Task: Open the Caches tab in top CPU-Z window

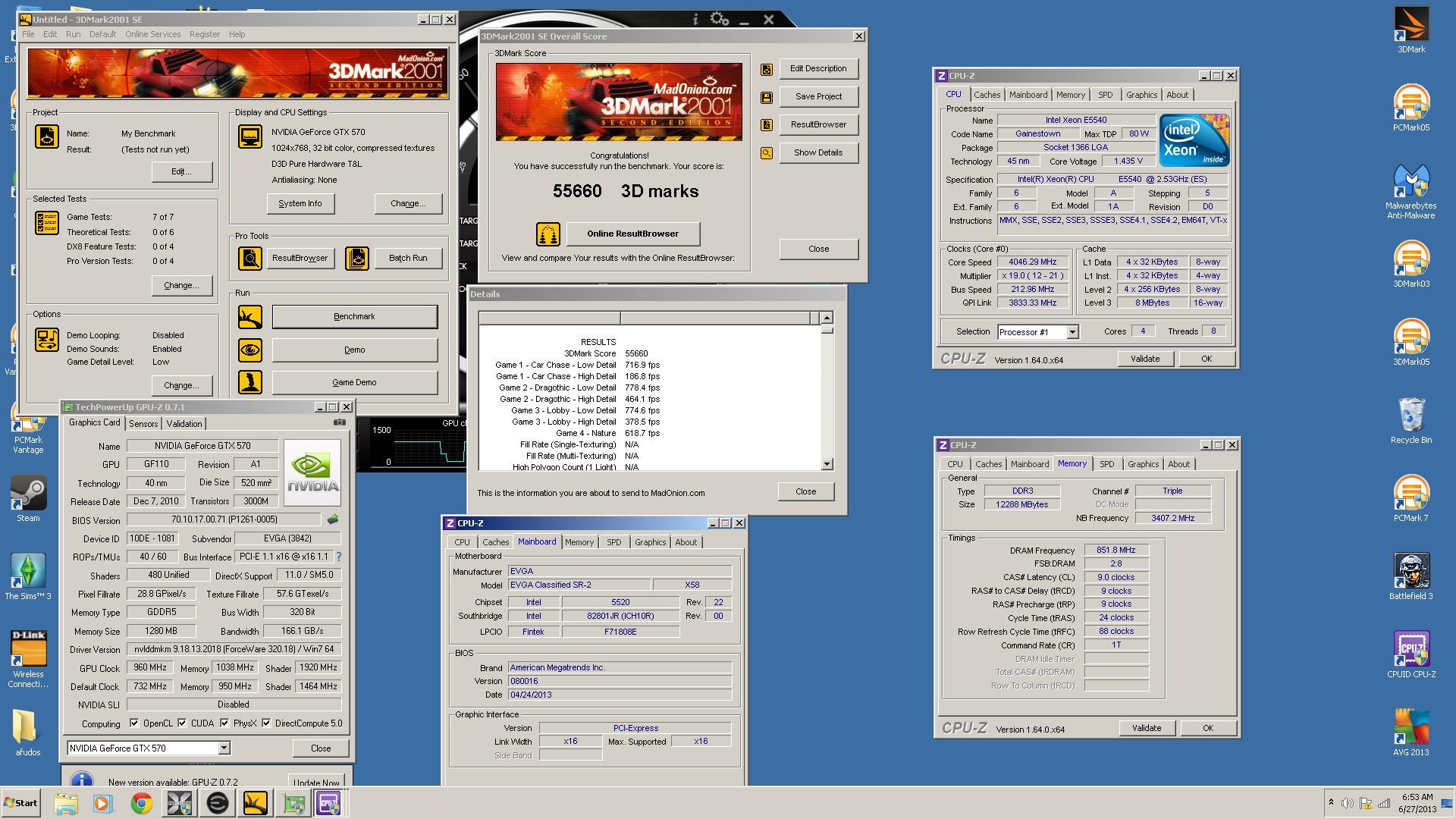Action: pos(987,95)
